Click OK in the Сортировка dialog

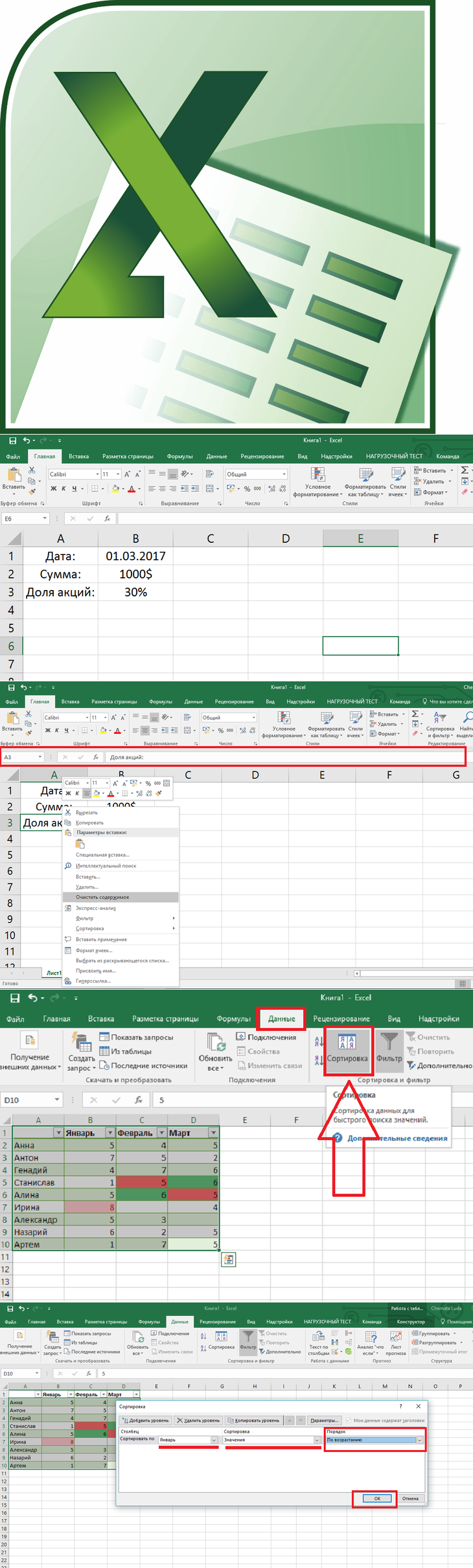(x=377, y=1498)
